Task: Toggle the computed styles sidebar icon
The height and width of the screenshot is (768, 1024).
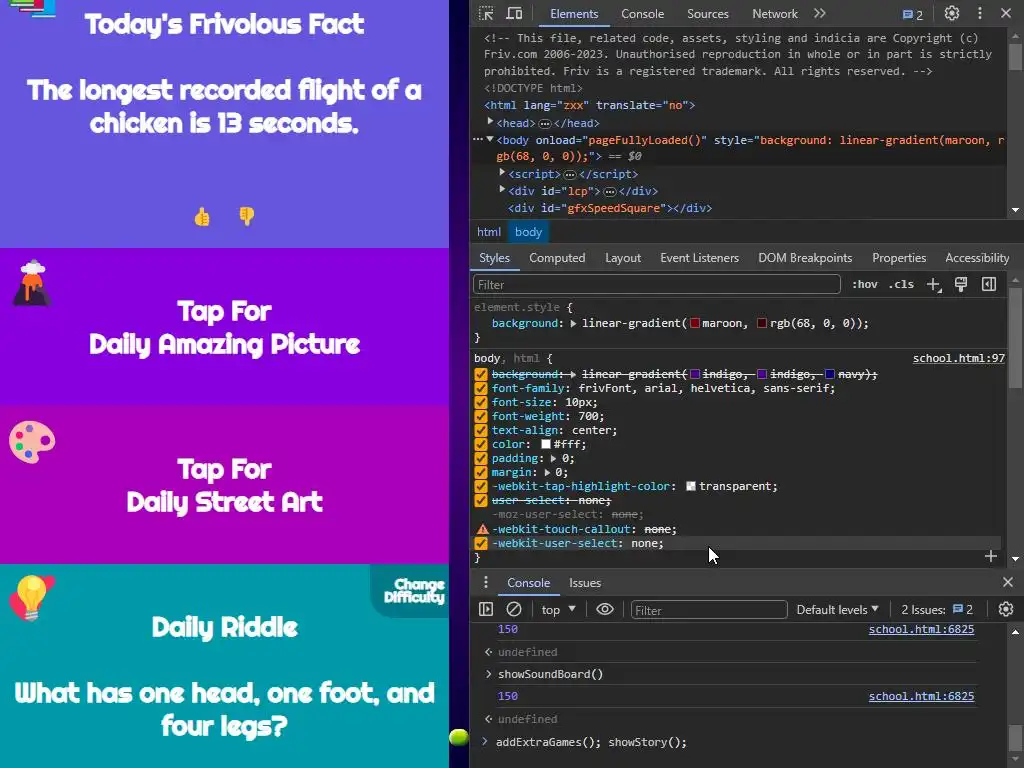Action: (989, 284)
